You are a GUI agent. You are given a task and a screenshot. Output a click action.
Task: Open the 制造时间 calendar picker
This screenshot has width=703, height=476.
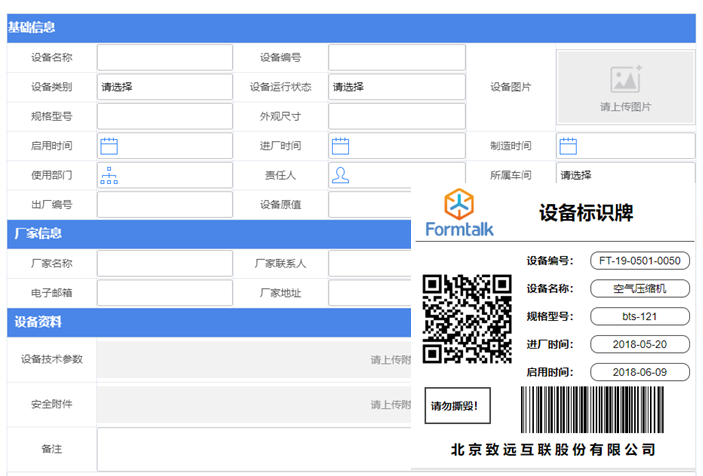click(568, 146)
